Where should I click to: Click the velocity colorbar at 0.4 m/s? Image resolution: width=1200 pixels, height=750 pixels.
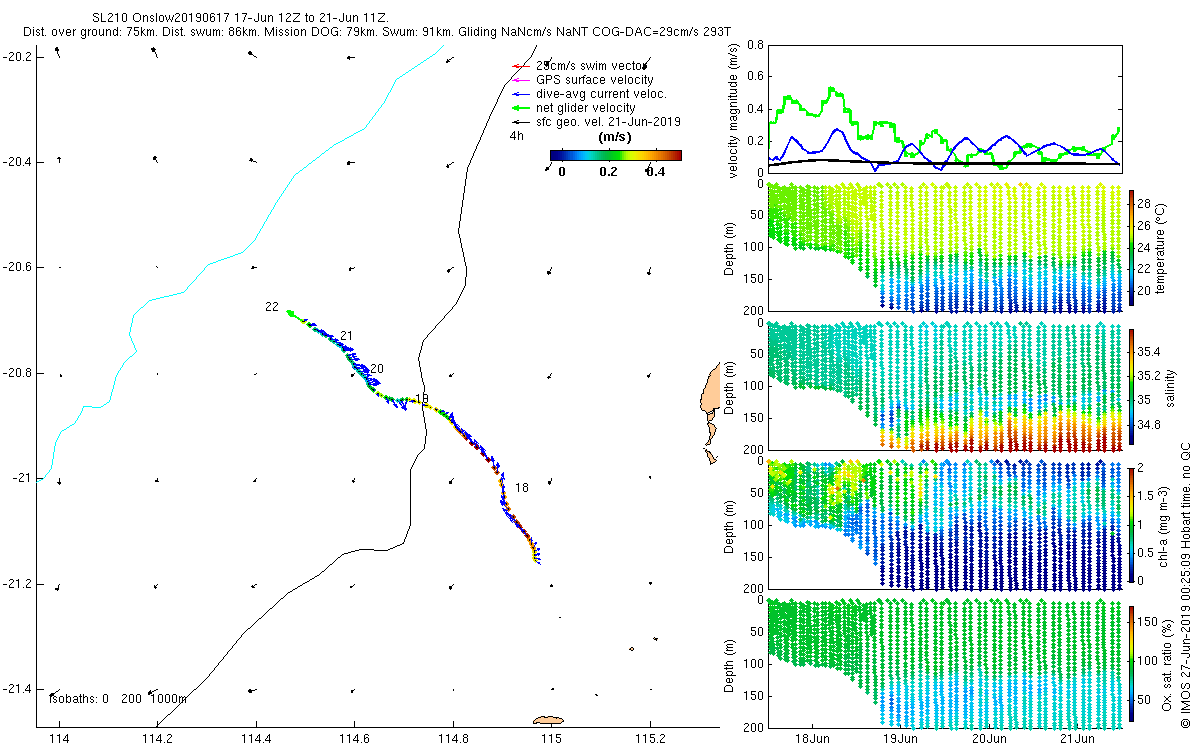(655, 156)
